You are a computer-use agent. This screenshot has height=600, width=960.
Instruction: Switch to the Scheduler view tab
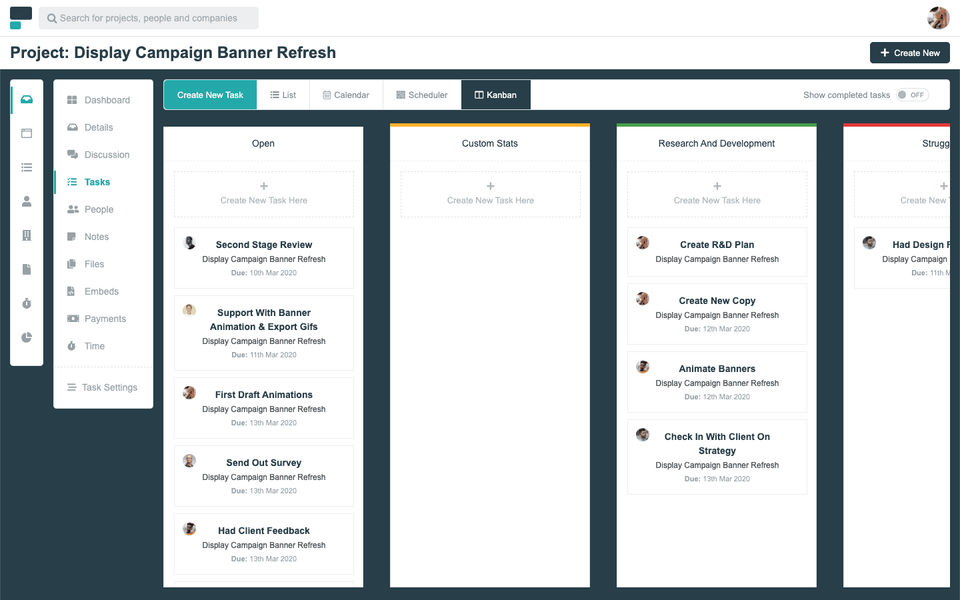pos(422,95)
